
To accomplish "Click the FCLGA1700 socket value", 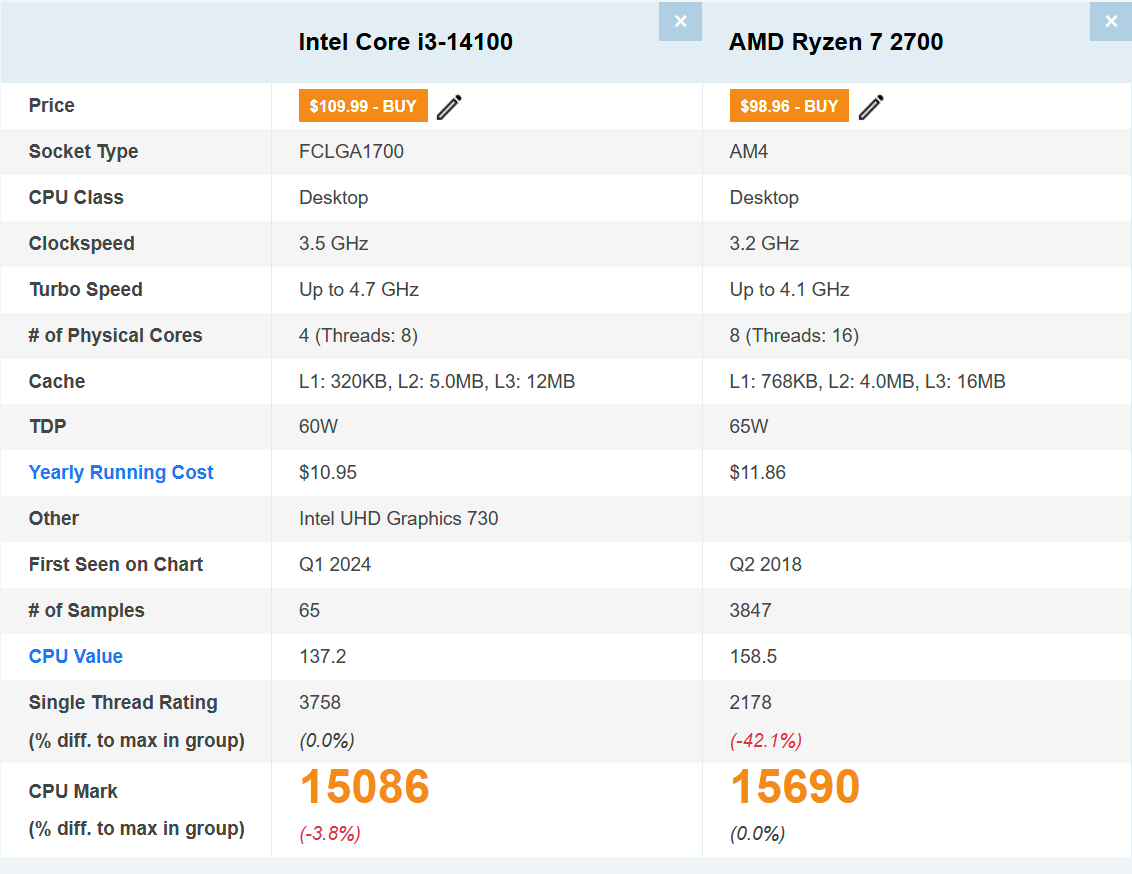I will (352, 152).
